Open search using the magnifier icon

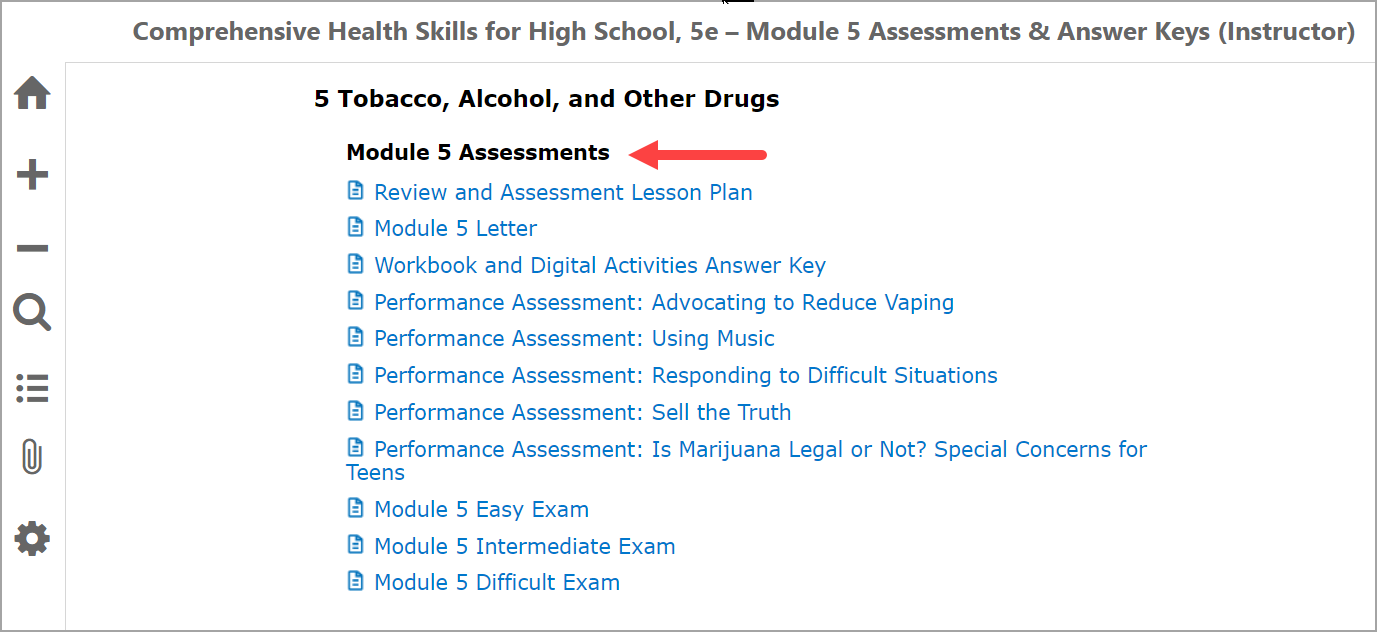click(32, 313)
